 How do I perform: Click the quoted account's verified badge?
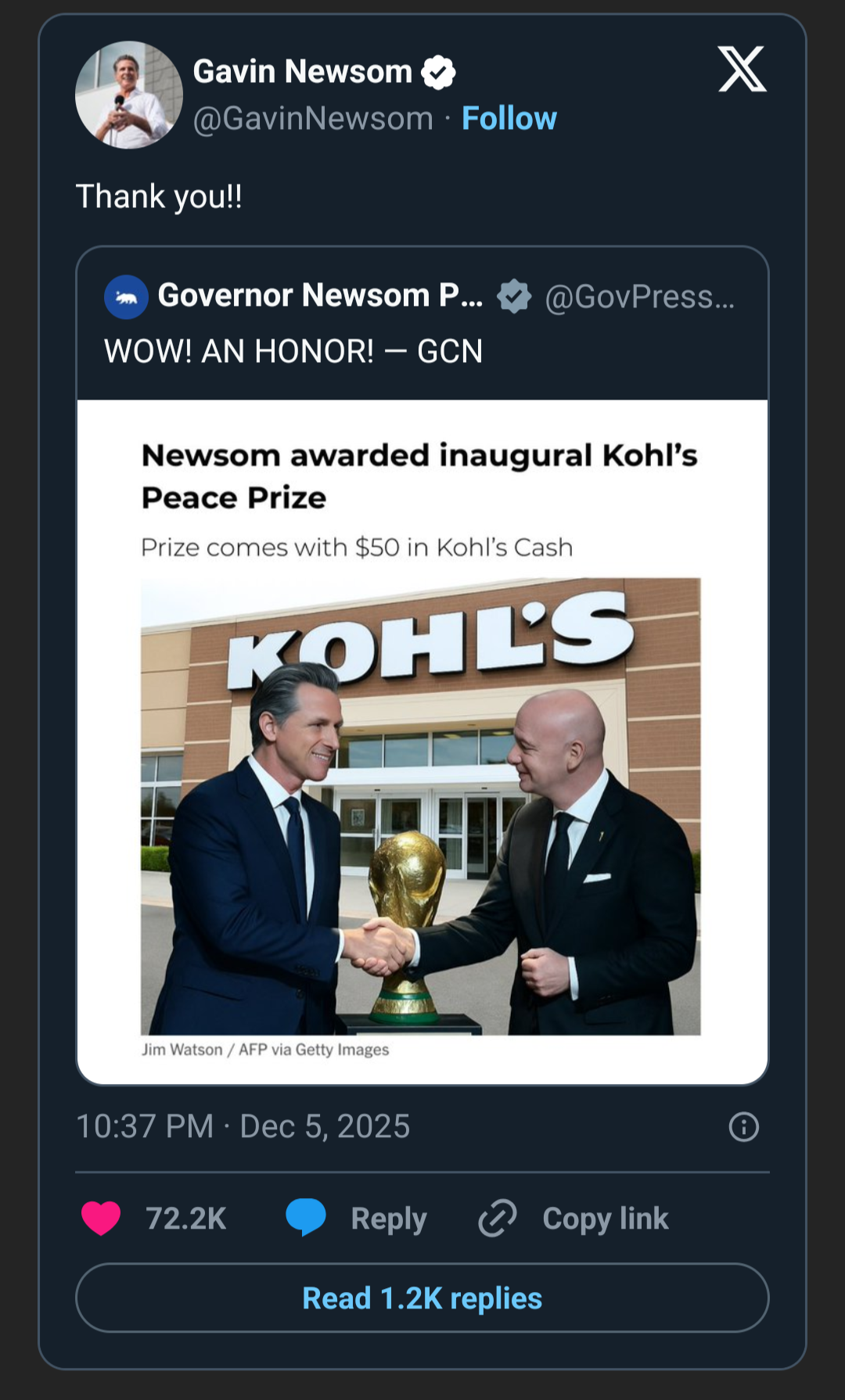514,297
